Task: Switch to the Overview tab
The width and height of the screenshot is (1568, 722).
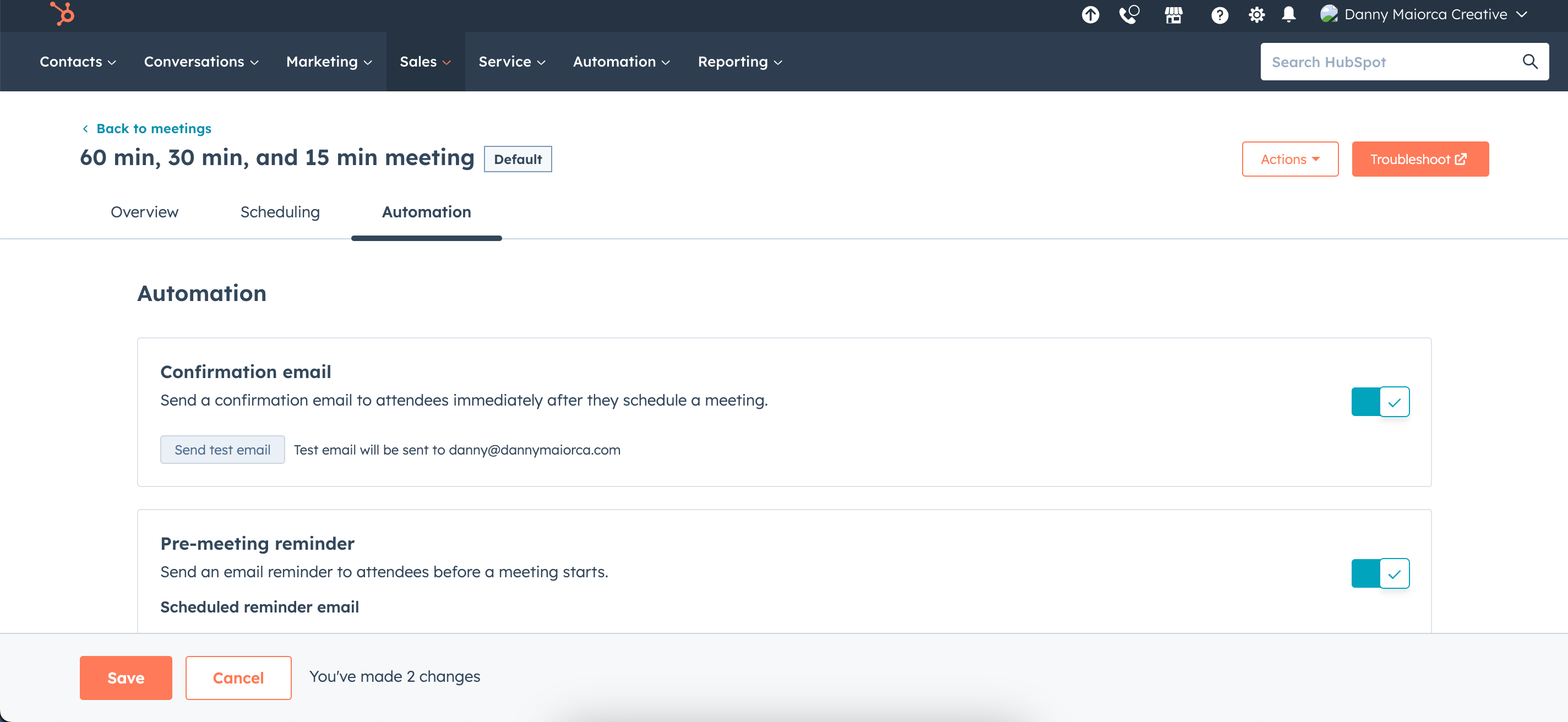Action: tap(144, 212)
